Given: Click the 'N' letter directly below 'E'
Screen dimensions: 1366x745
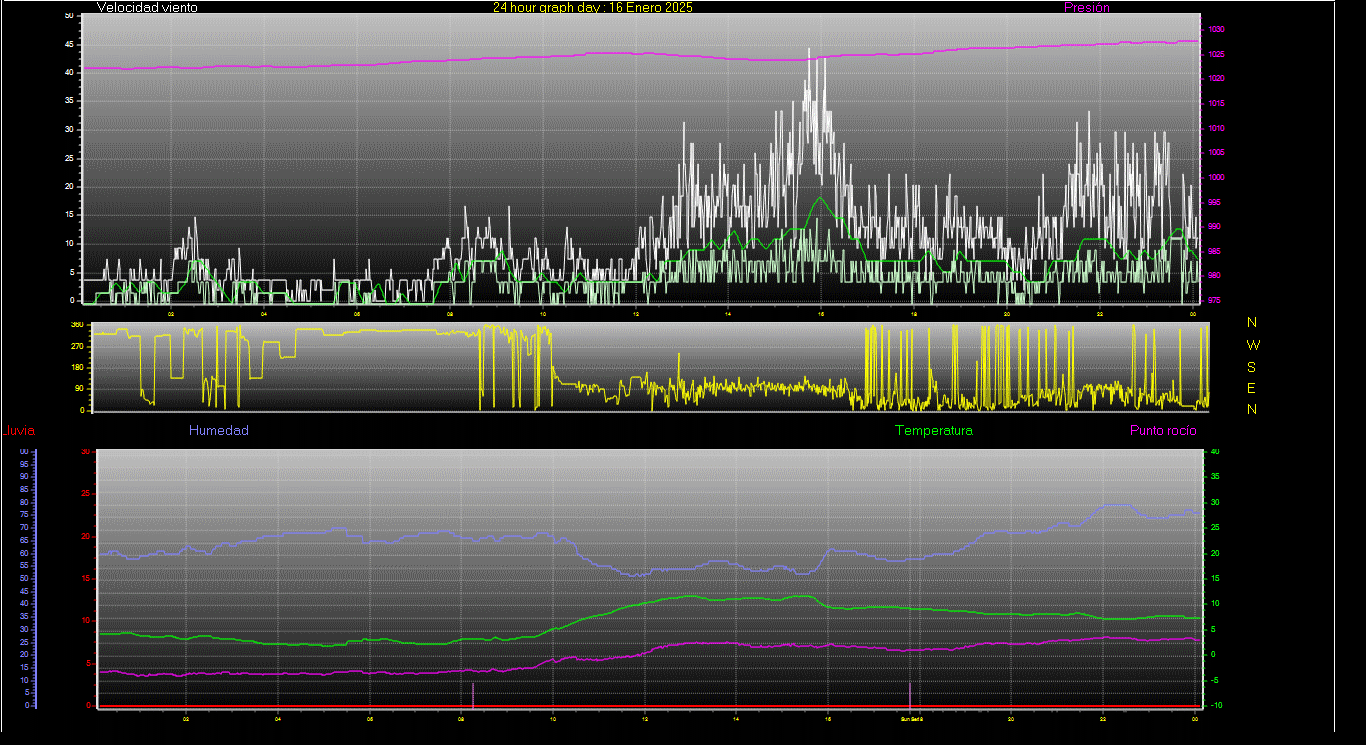Looking at the screenshot, I should coord(1252,409).
